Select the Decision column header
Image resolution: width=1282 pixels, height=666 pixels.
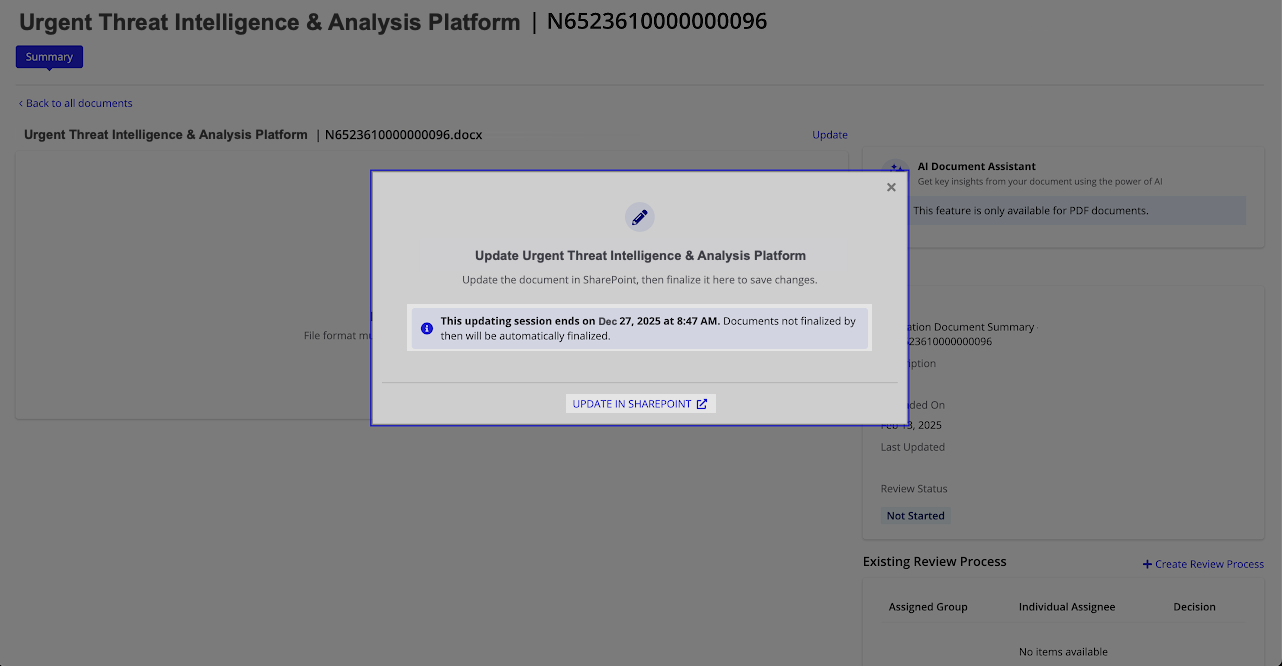point(1195,607)
